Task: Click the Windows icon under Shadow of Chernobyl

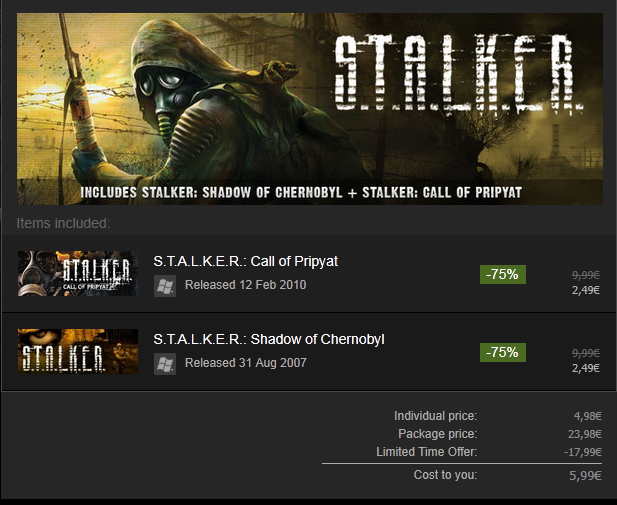Action: (x=165, y=364)
